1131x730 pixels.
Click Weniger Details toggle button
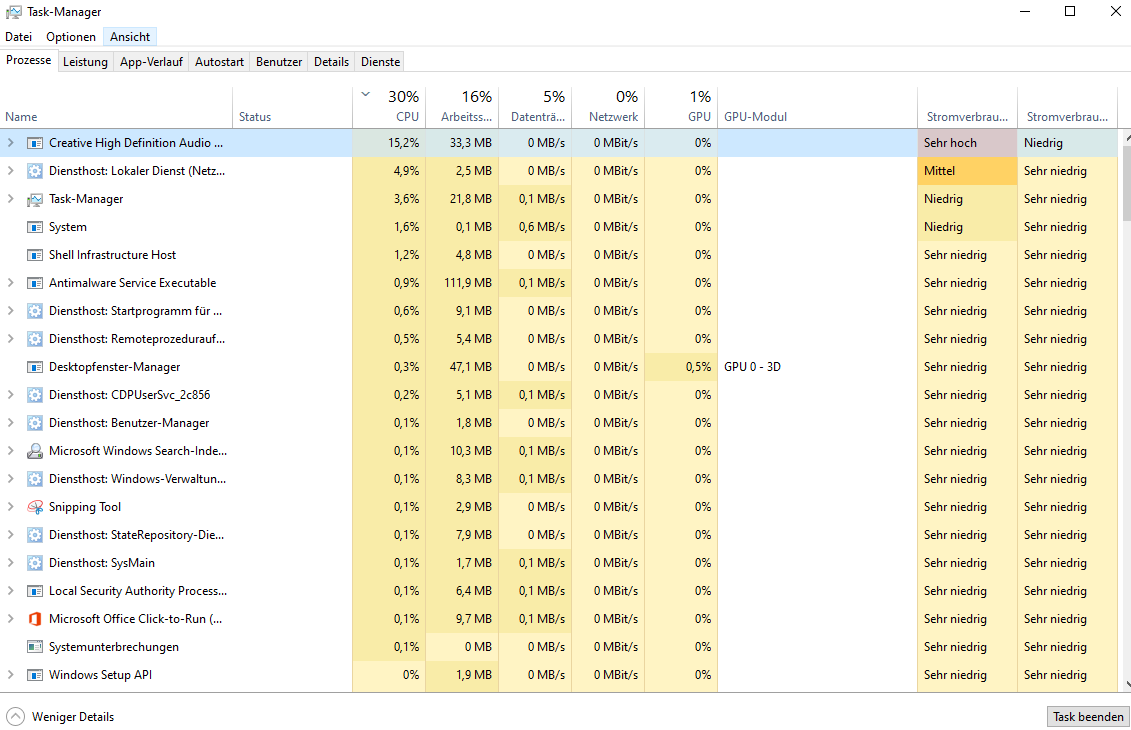point(61,717)
